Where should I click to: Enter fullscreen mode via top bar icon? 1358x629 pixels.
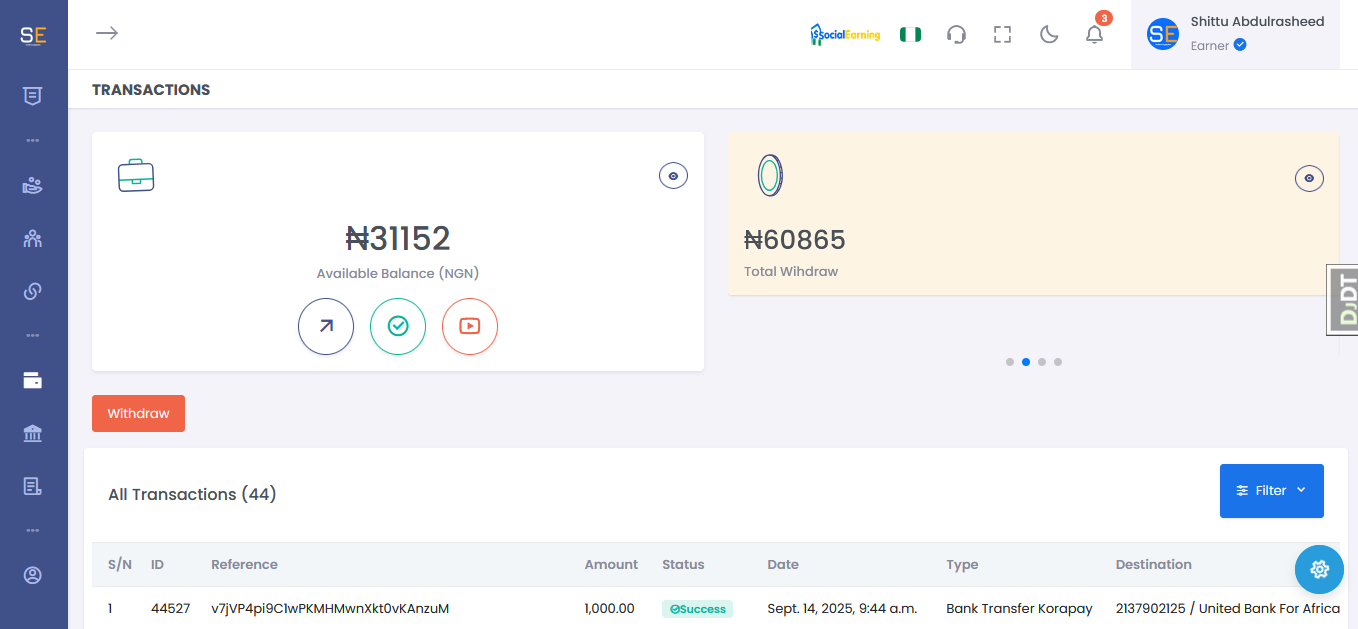1003,35
